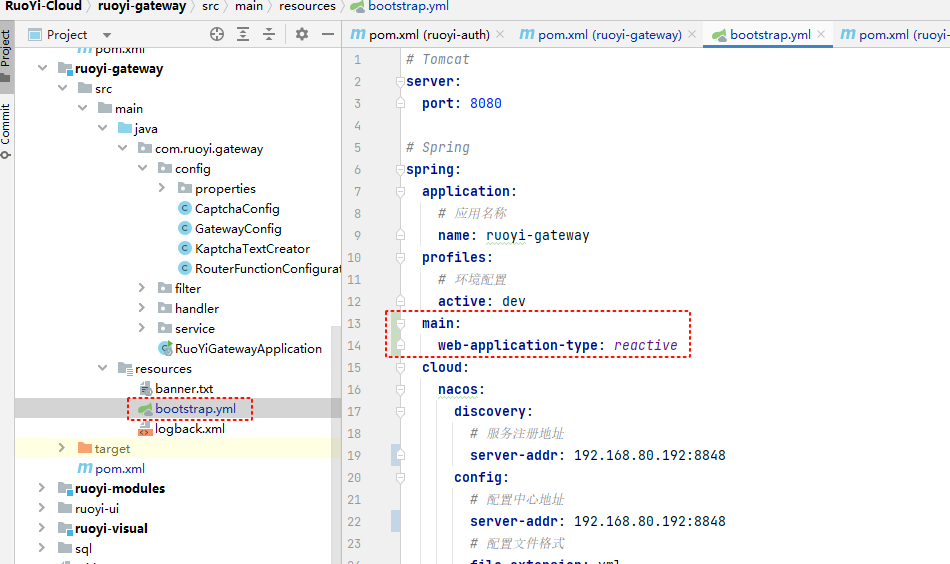Image resolution: width=950 pixels, height=564 pixels.
Task: Click the reactive value on line 14
Action: (x=645, y=345)
